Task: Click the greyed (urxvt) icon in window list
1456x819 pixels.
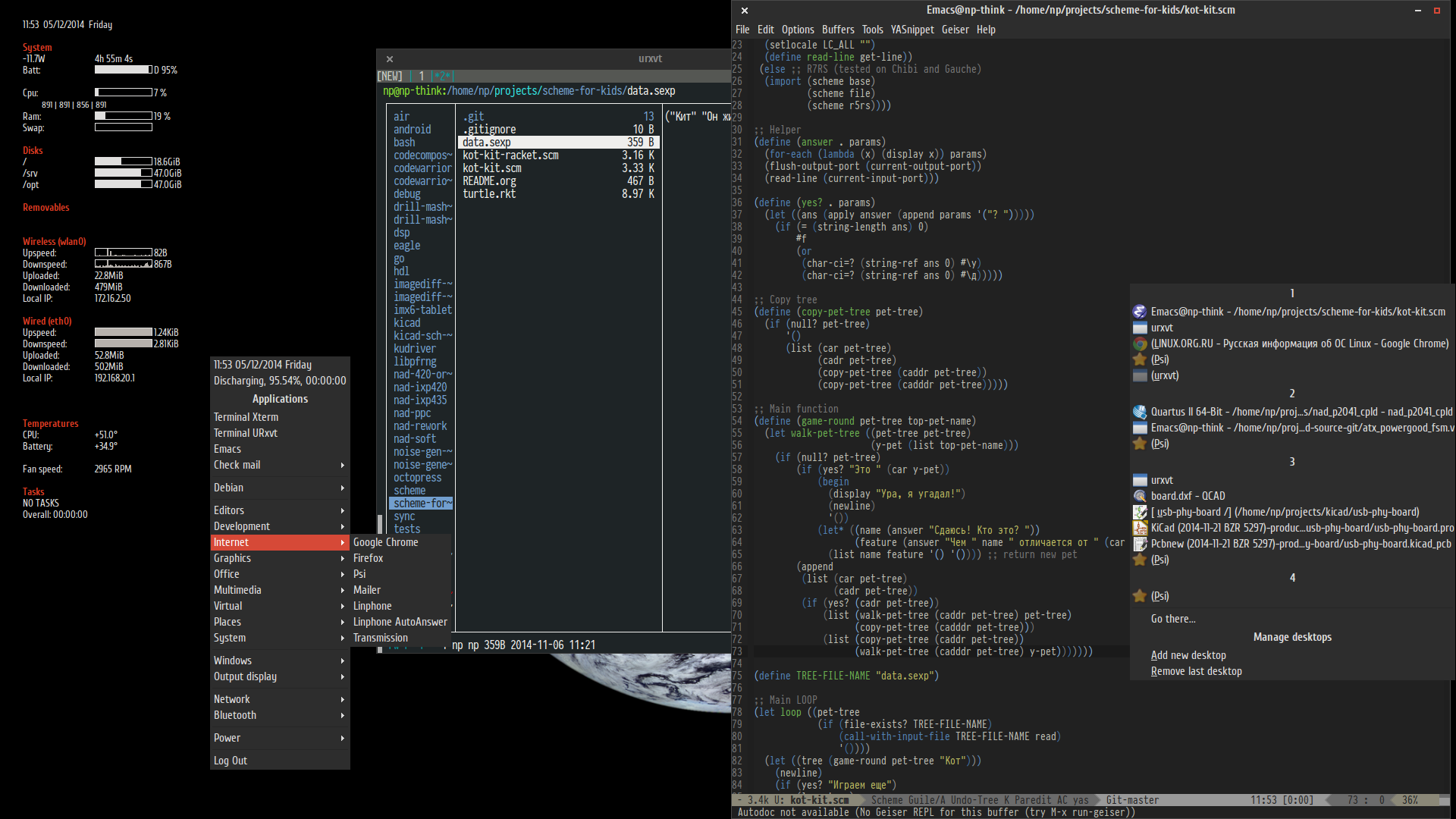Action: (1139, 375)
